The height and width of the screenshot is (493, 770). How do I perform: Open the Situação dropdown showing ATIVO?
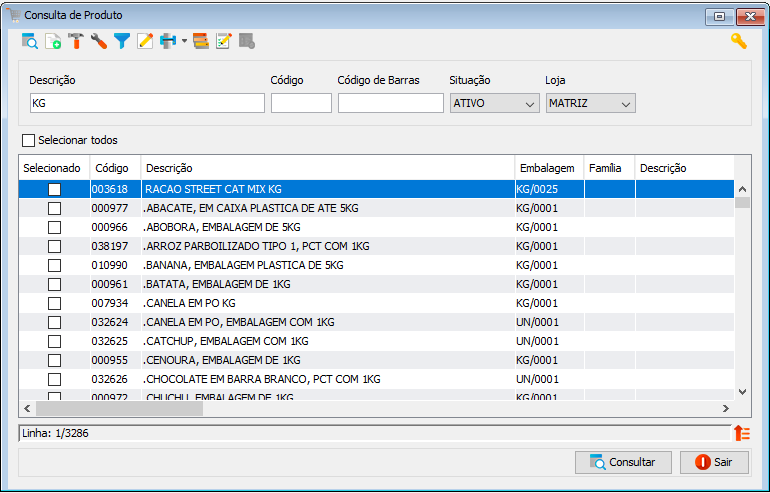coord(495,103)
